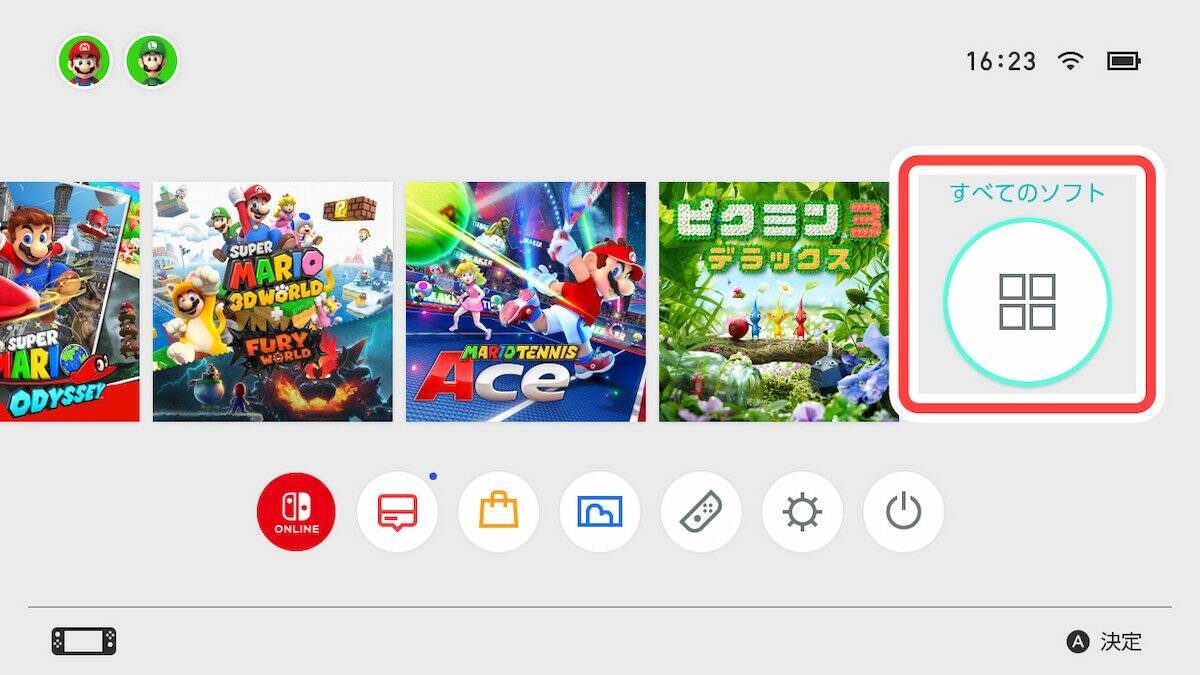Screen dimensions: 1200x675
Task: Launch Nintendo eShop shopping bag icon
Action: [x=498, y=513]
